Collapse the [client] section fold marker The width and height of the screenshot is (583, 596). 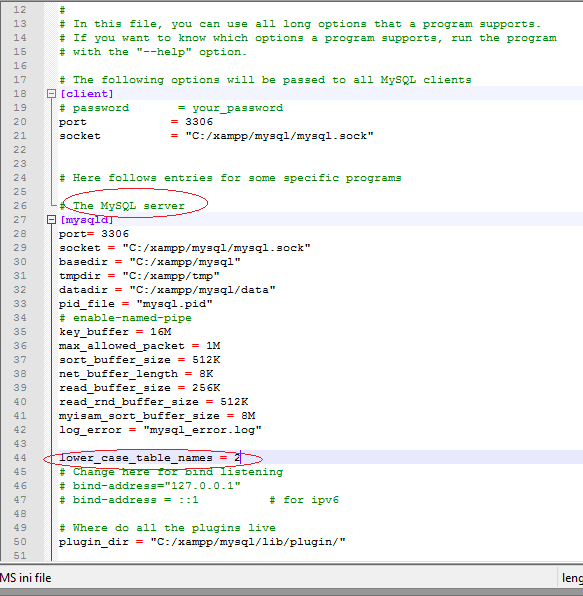(51, 94)
